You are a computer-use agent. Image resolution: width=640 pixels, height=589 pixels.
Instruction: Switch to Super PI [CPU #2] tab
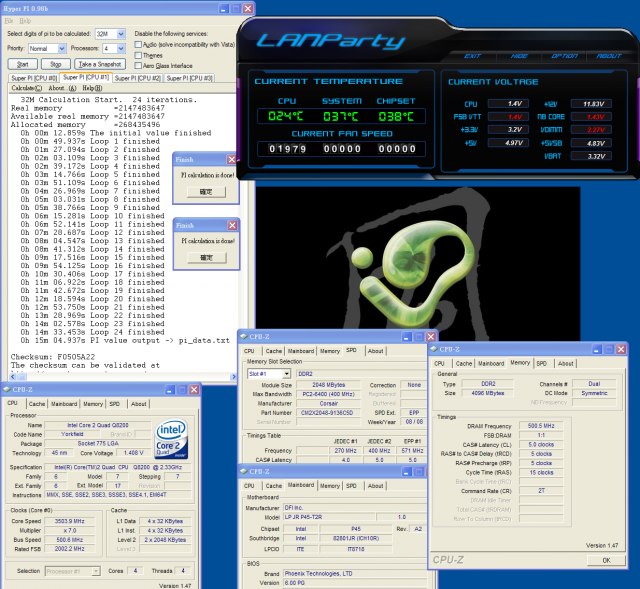coord(138,78)
